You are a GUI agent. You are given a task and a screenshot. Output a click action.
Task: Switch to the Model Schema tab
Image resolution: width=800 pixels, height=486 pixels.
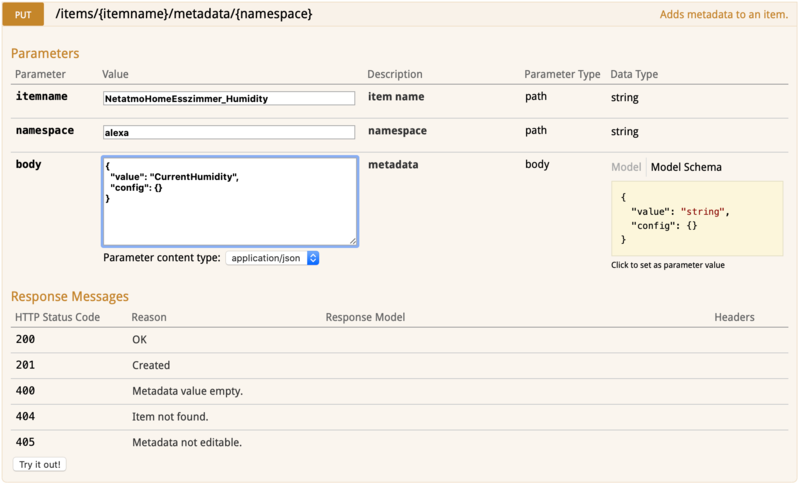[686, 167]
